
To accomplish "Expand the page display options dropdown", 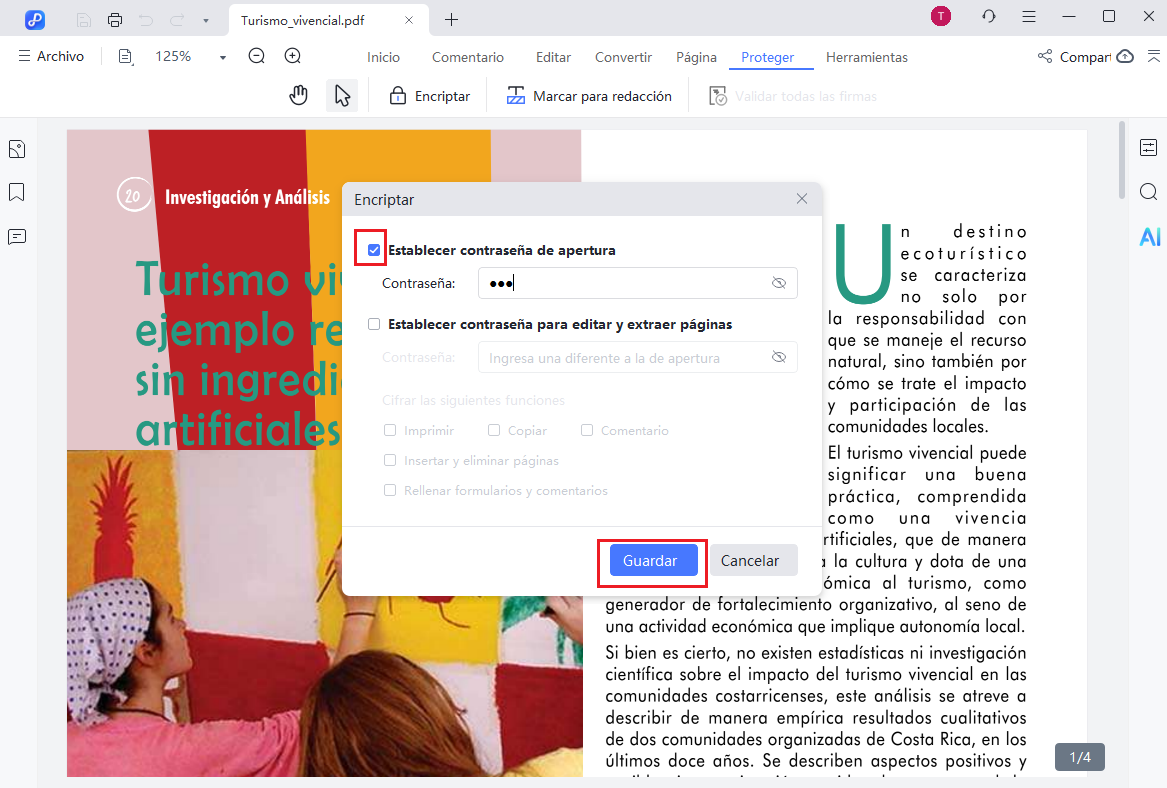I will coord(125,56).
